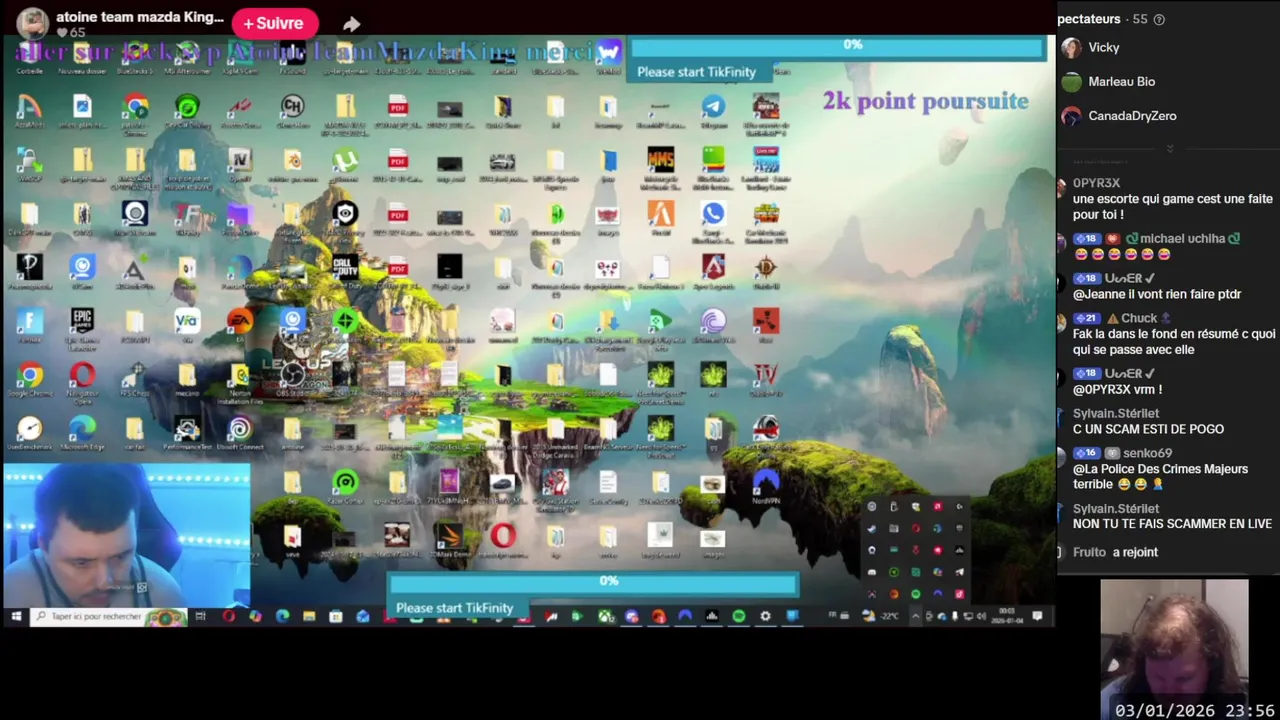Open the Blender desktop shortcut

[x=292, y=160]
